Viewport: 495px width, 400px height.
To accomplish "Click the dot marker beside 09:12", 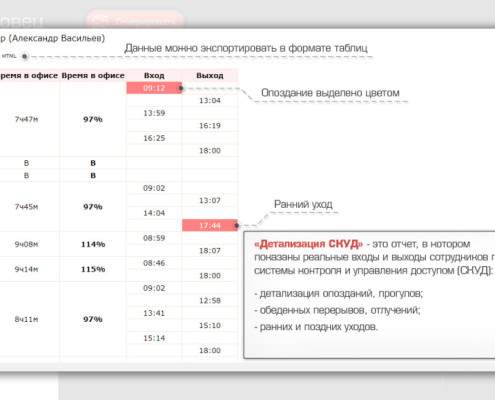I will pyautogui.click(x=181, y=88).
